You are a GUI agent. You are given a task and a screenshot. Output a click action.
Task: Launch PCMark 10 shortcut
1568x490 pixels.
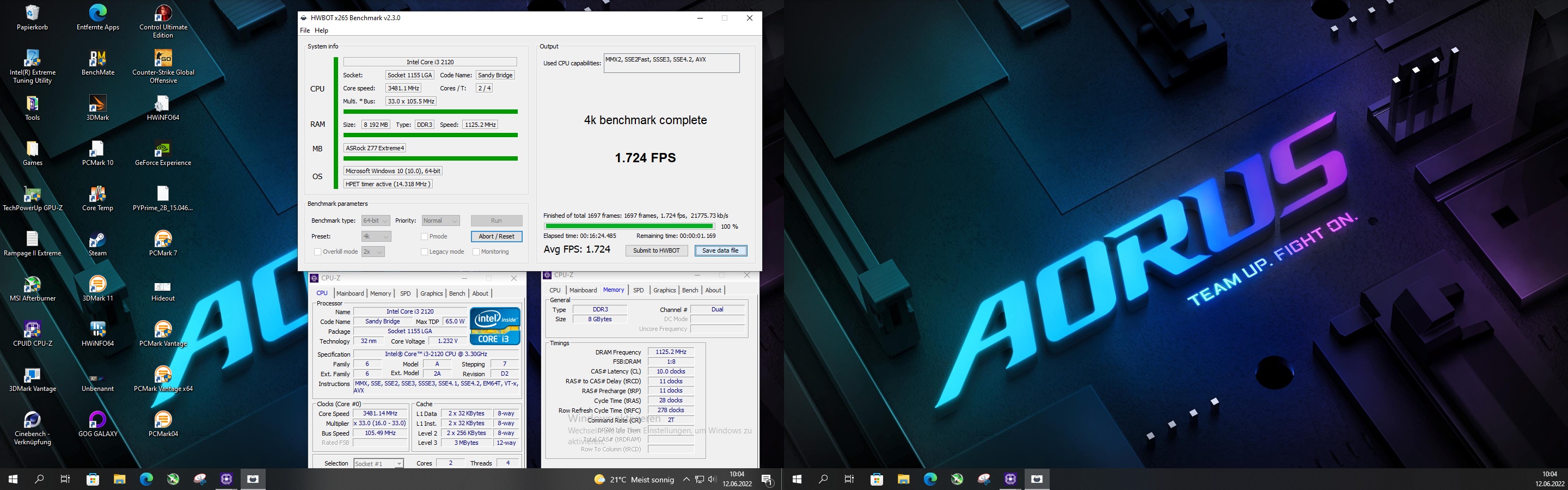[x=98, y=154]
